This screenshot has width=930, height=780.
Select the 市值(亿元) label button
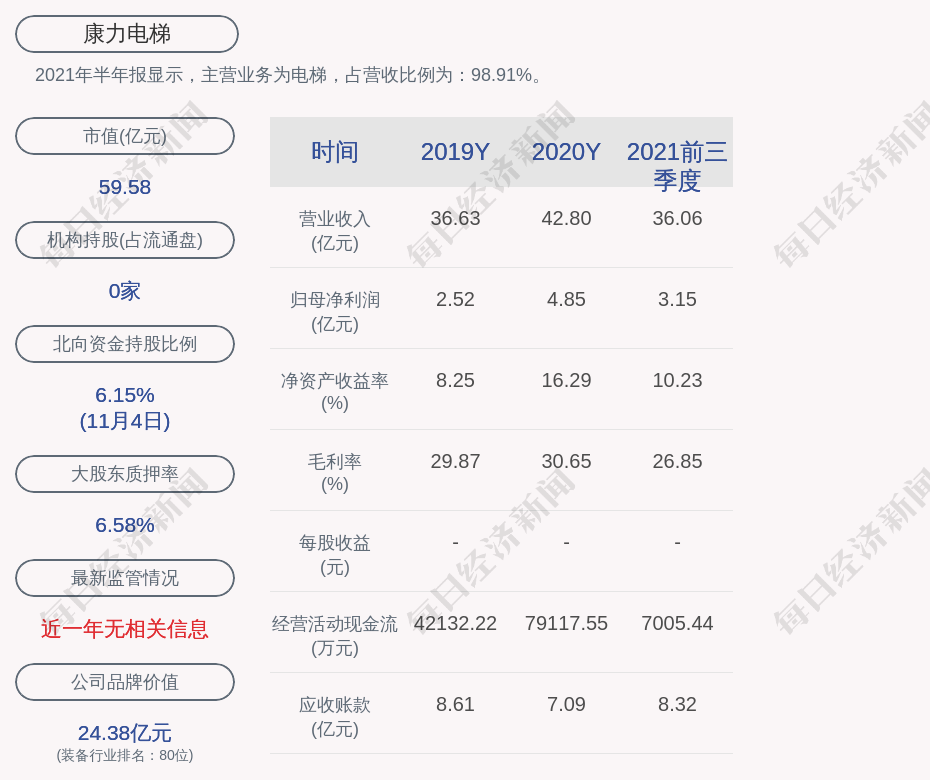pos(125,136)
